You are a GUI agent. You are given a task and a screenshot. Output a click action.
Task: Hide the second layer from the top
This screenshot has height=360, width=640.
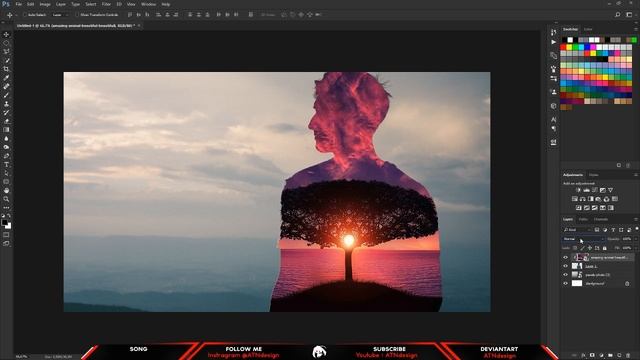[x=565, y=266]
